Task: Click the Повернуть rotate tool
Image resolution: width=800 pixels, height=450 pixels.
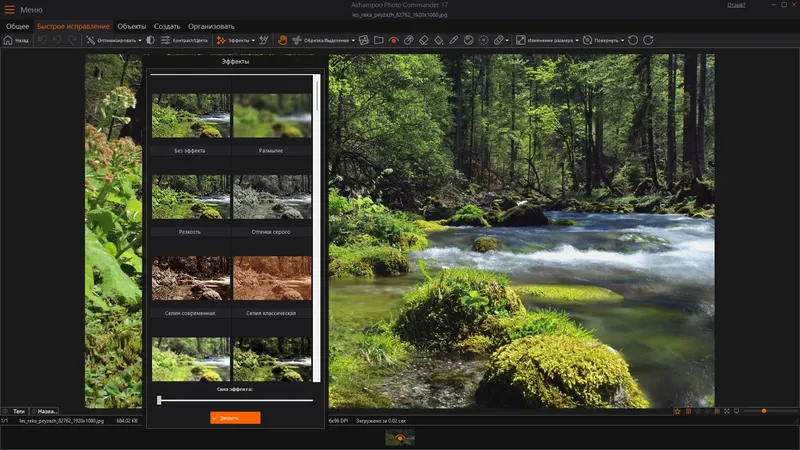Action: (x=601, y=40)
